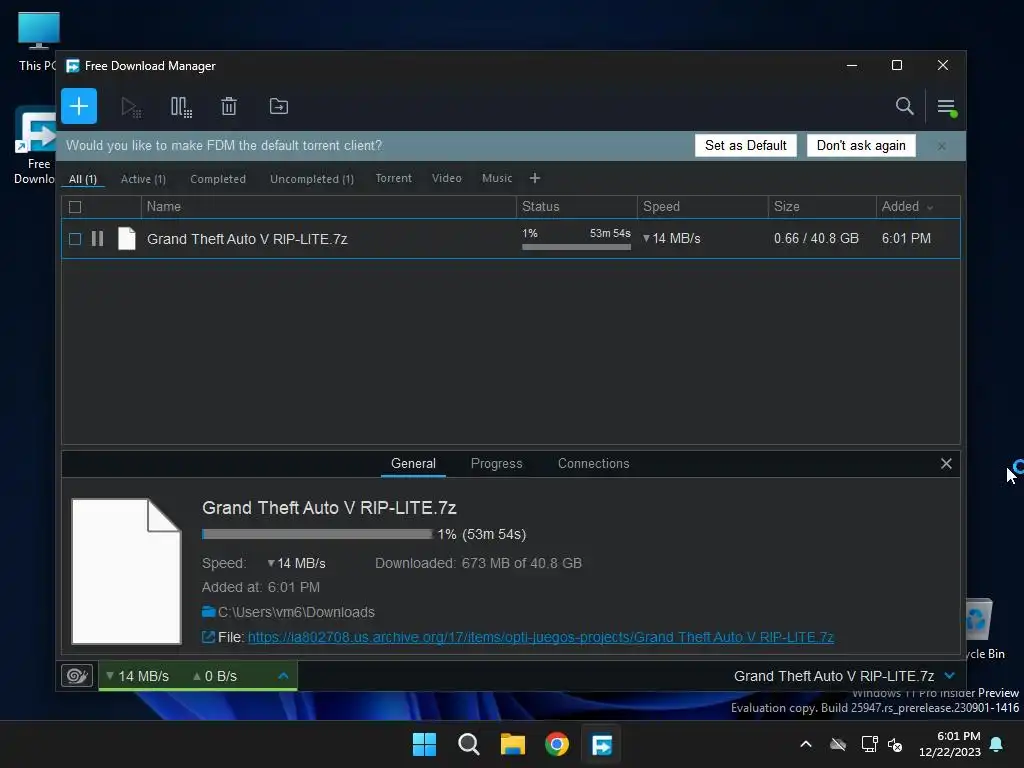This screenshot has width=1024, height=768.
Task: Open the network icon in system tray
Action: (x=869, y=744)
